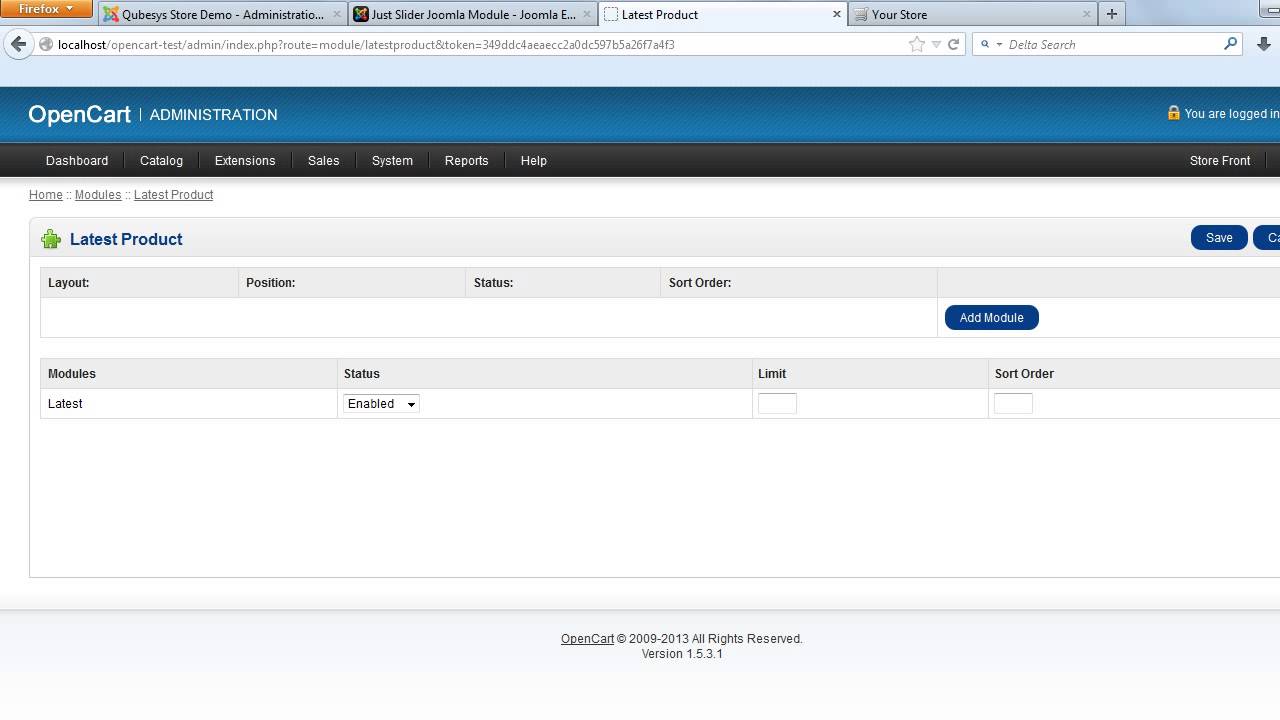Click the Latest module name text
This screenshot has height=720, width=1280.
pyautogui.click(x=65, y=404)
